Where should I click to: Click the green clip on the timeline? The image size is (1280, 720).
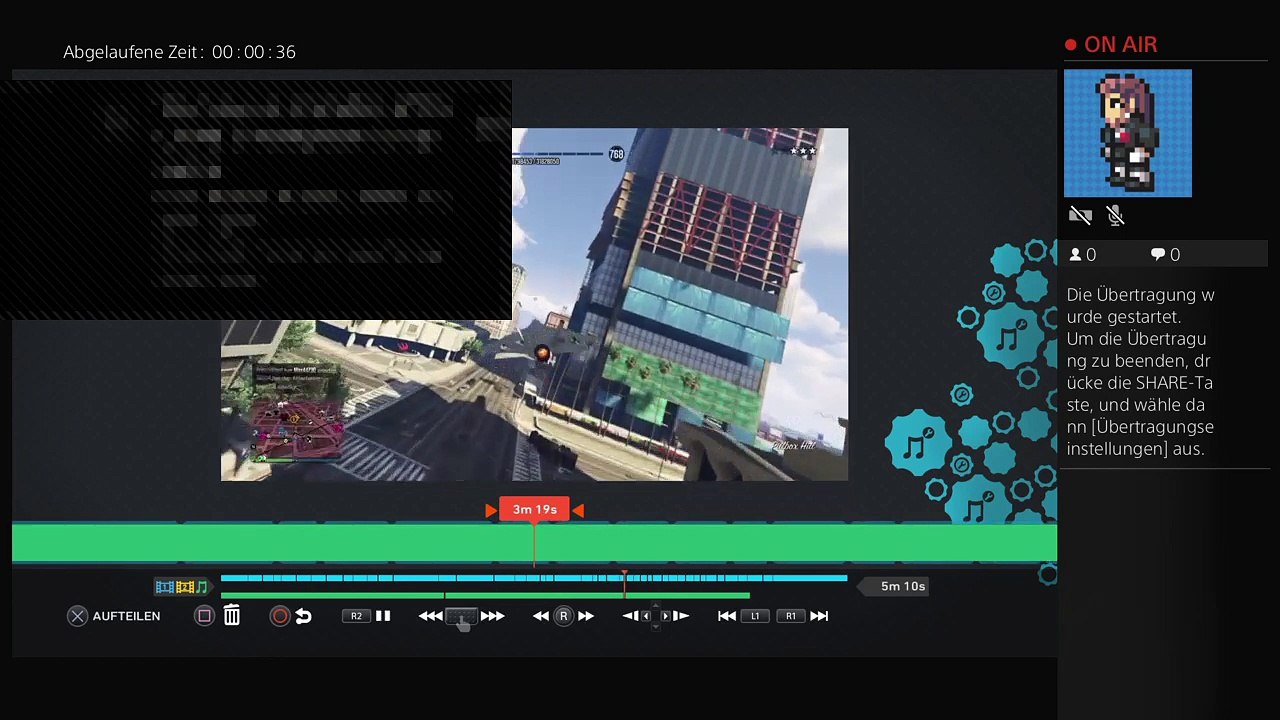534,542
